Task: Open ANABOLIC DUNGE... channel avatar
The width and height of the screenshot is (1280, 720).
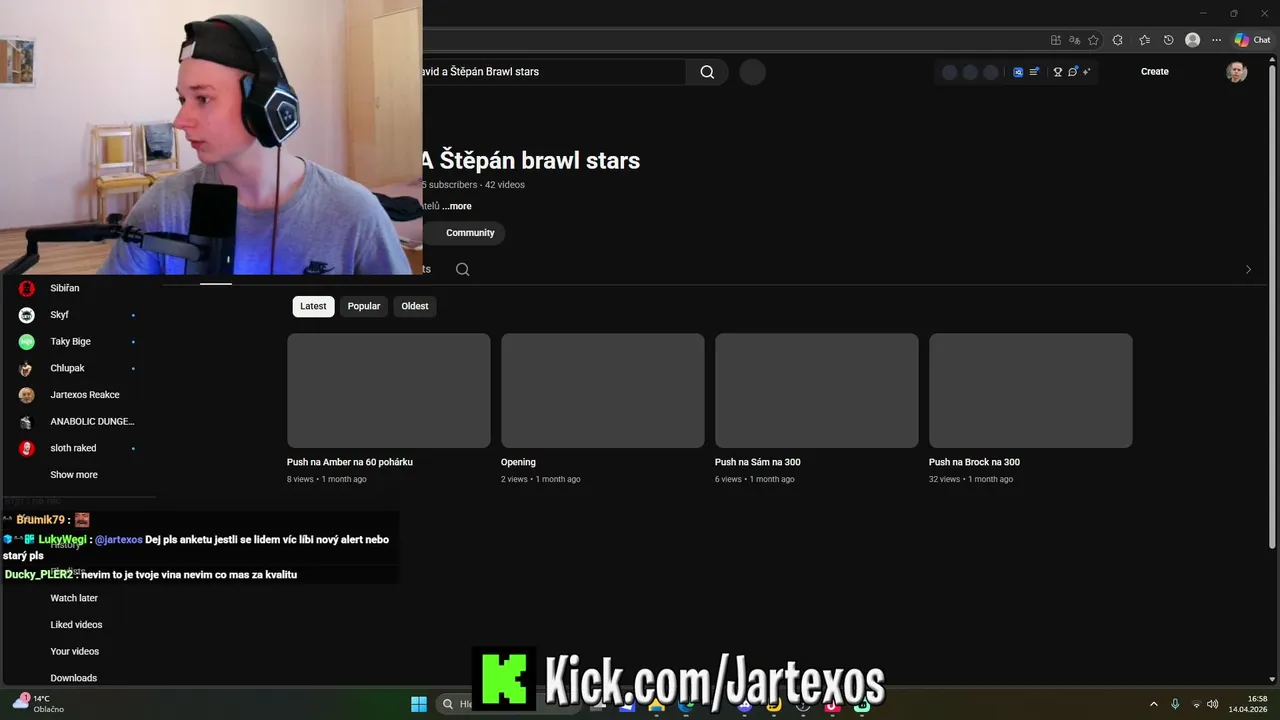Action: [27, 422]
